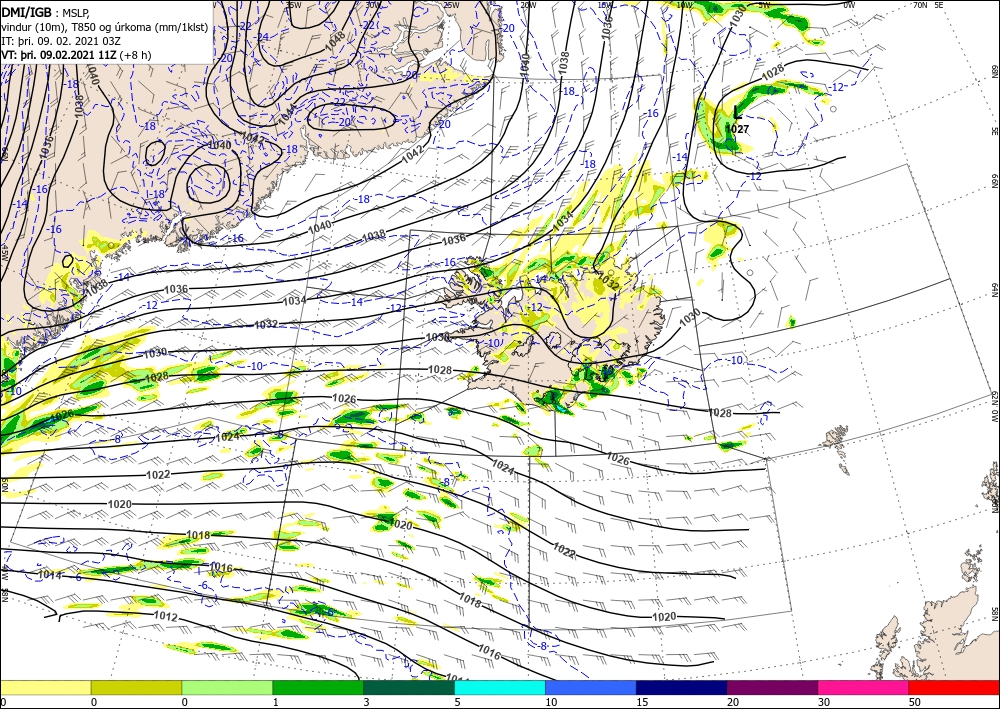Select the dark green legend swatch
The height and width of the screenshot is (709, 1000).
pos(409,687)
